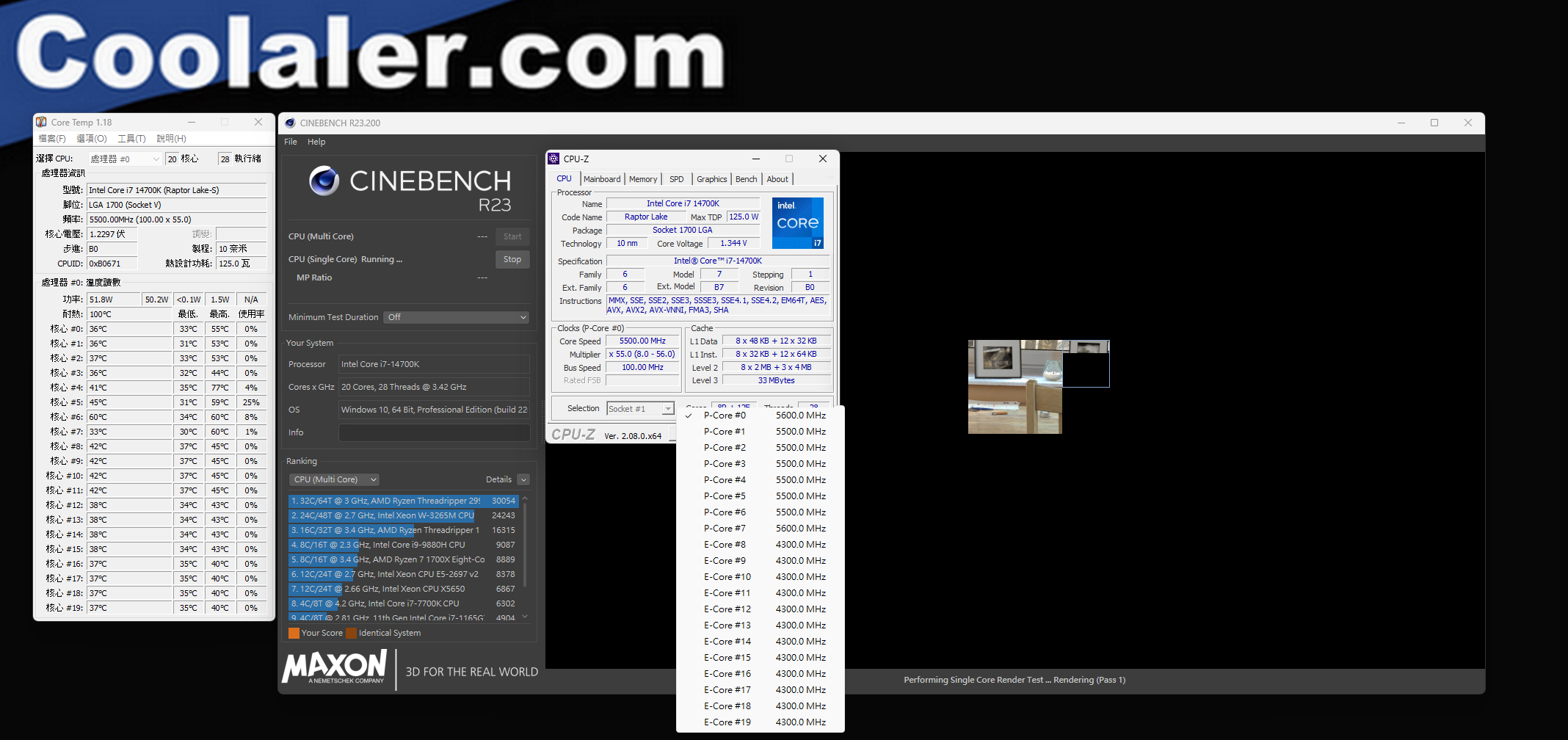Select E-Core #15 in the core list

tap(761, 658)
